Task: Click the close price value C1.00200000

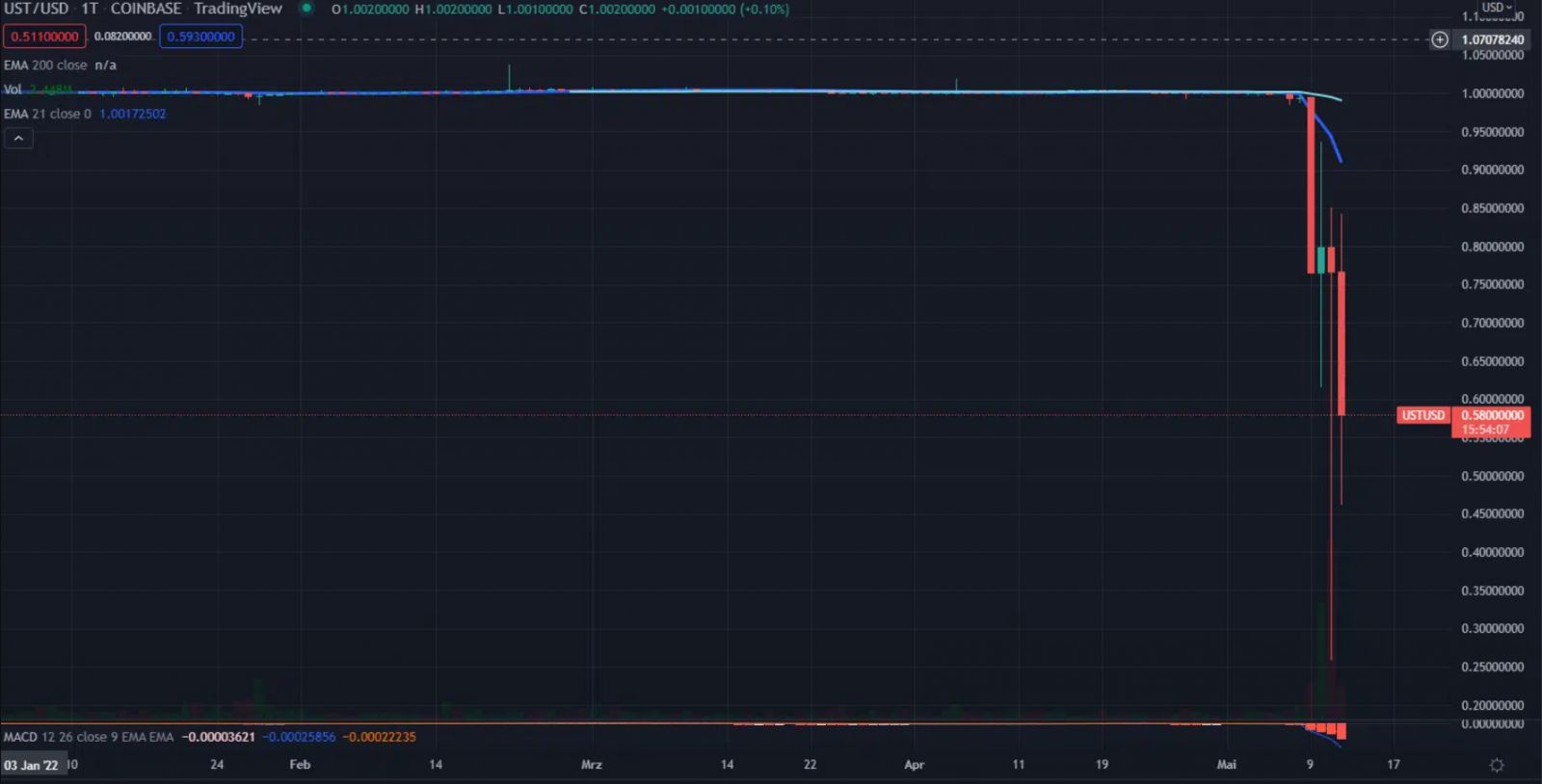Action: [617, 10]
